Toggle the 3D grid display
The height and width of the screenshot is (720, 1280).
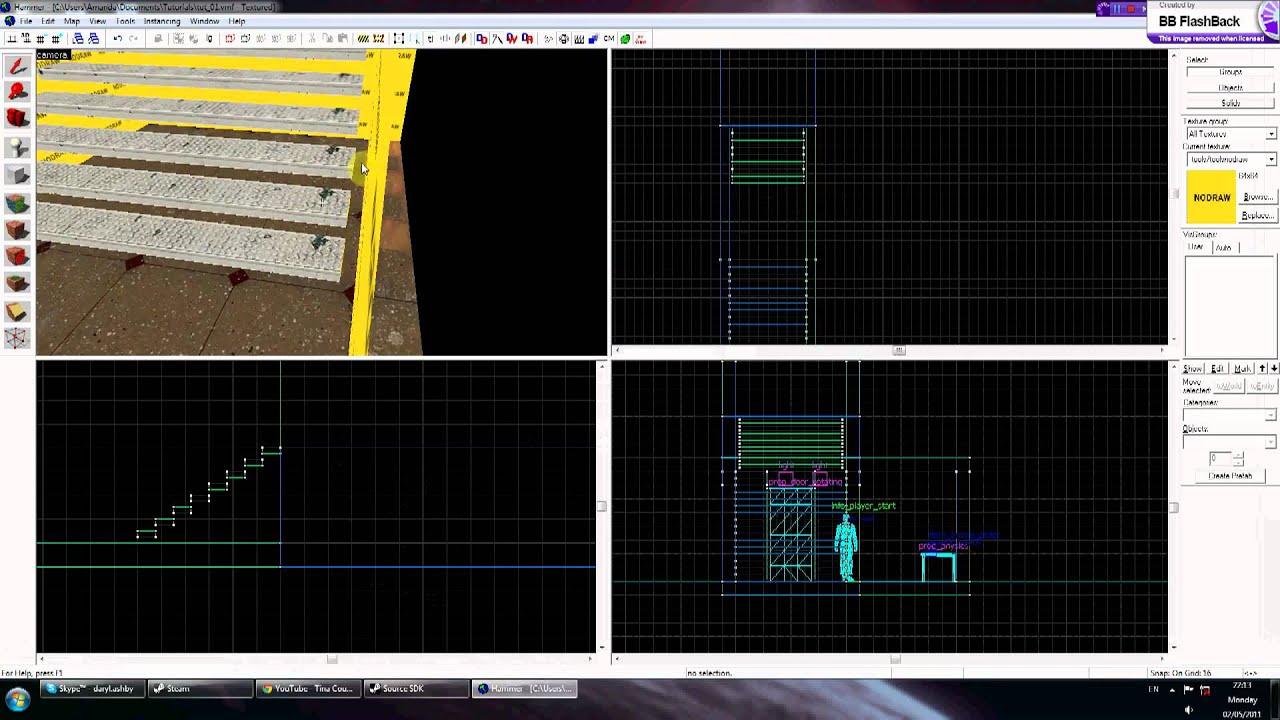pos(24,39)
